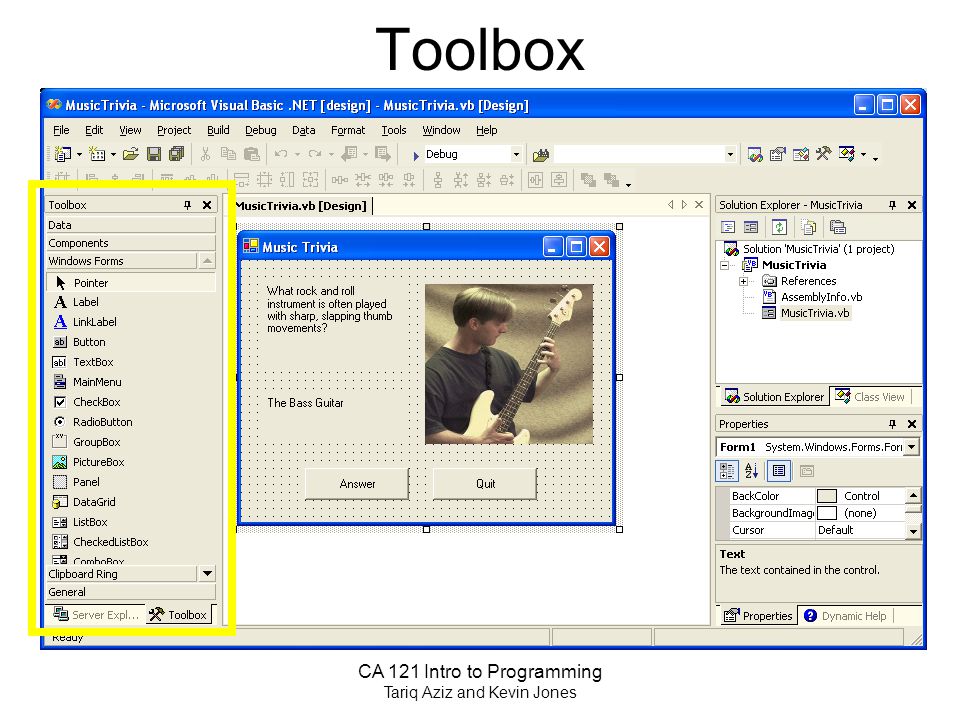Open the Form1 object selector dropdown

pyautogui.click(x=912, y=447)
